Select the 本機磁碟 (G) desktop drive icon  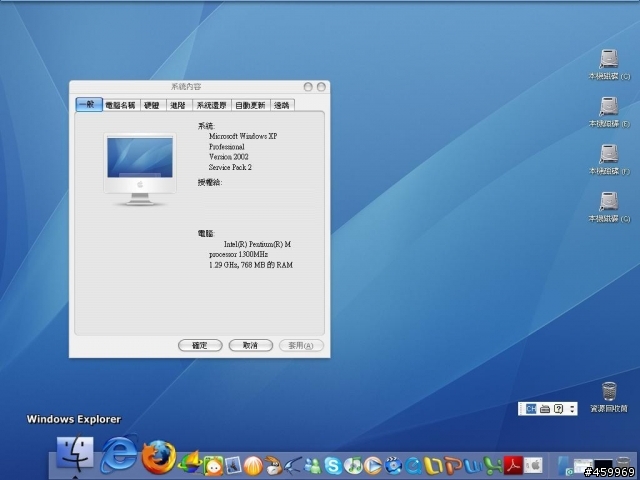tap(609, 207)
